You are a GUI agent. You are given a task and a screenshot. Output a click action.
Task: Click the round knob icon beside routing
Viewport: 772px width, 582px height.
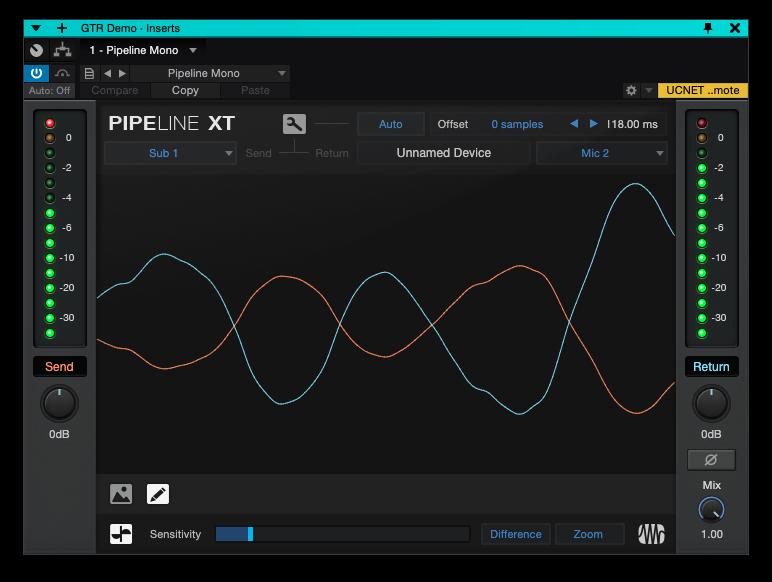(36, 50)
